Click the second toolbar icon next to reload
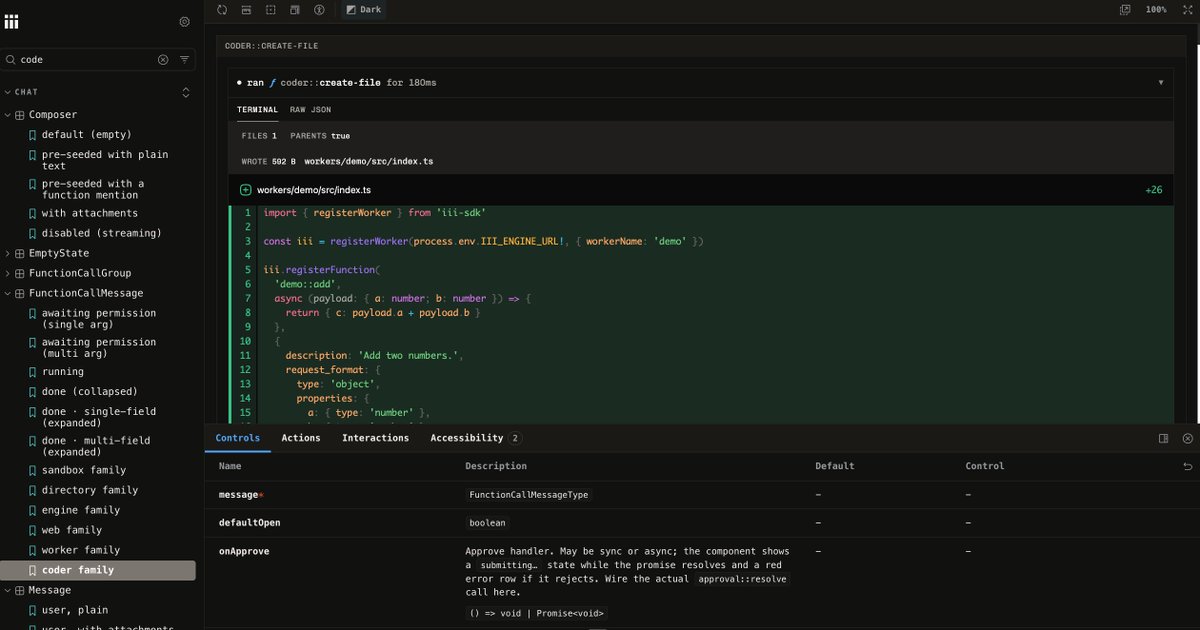The height and width of the screenshot is (630, 1200). 246,9
